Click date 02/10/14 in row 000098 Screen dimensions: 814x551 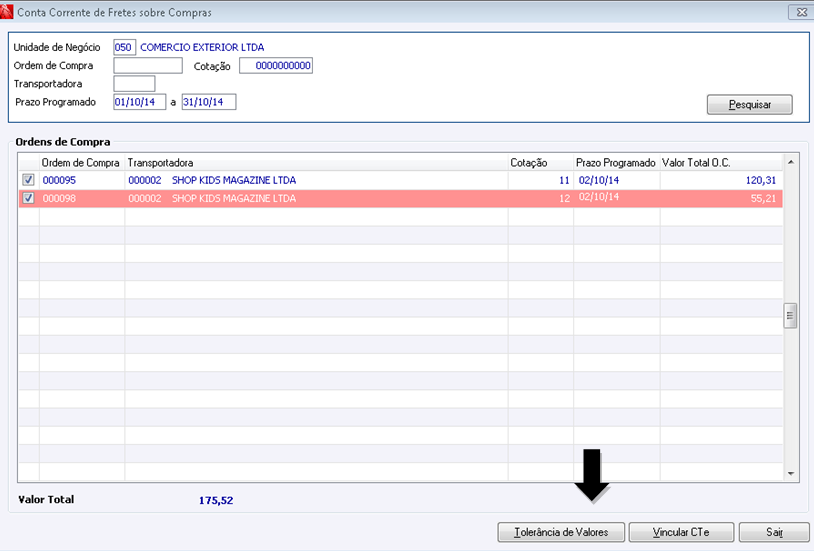coord(599,197)
